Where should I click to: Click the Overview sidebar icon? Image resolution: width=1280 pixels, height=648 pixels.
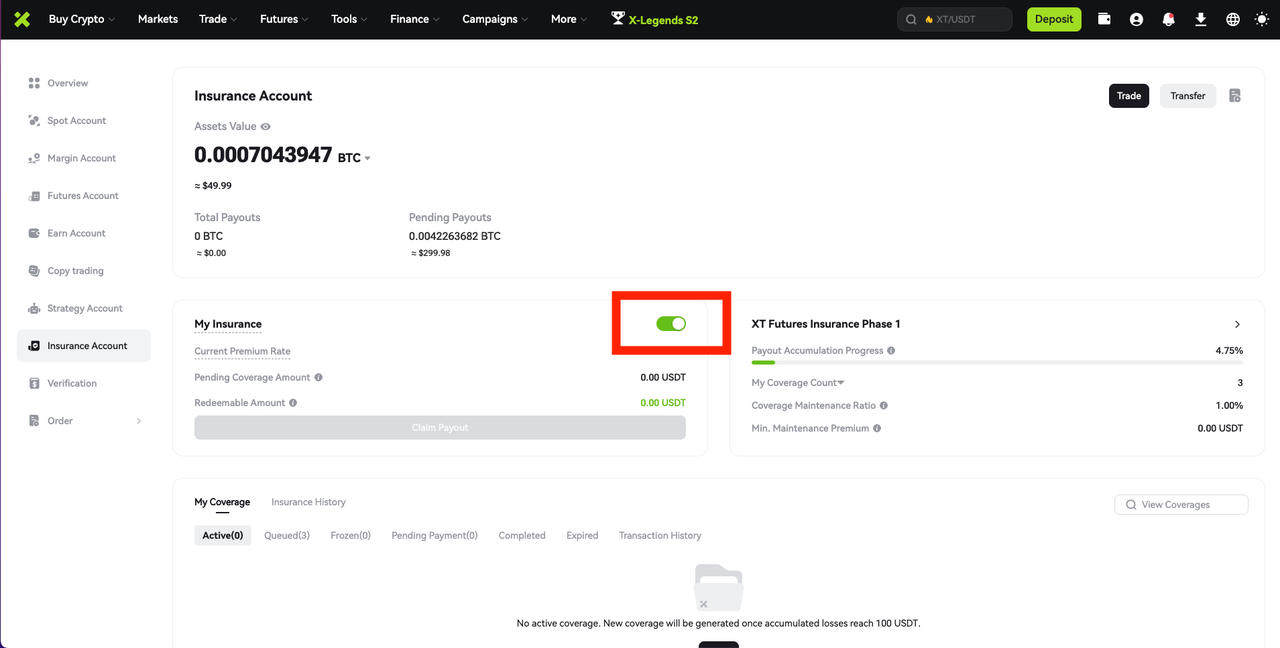pyautogui.click(x=34, y=83)
